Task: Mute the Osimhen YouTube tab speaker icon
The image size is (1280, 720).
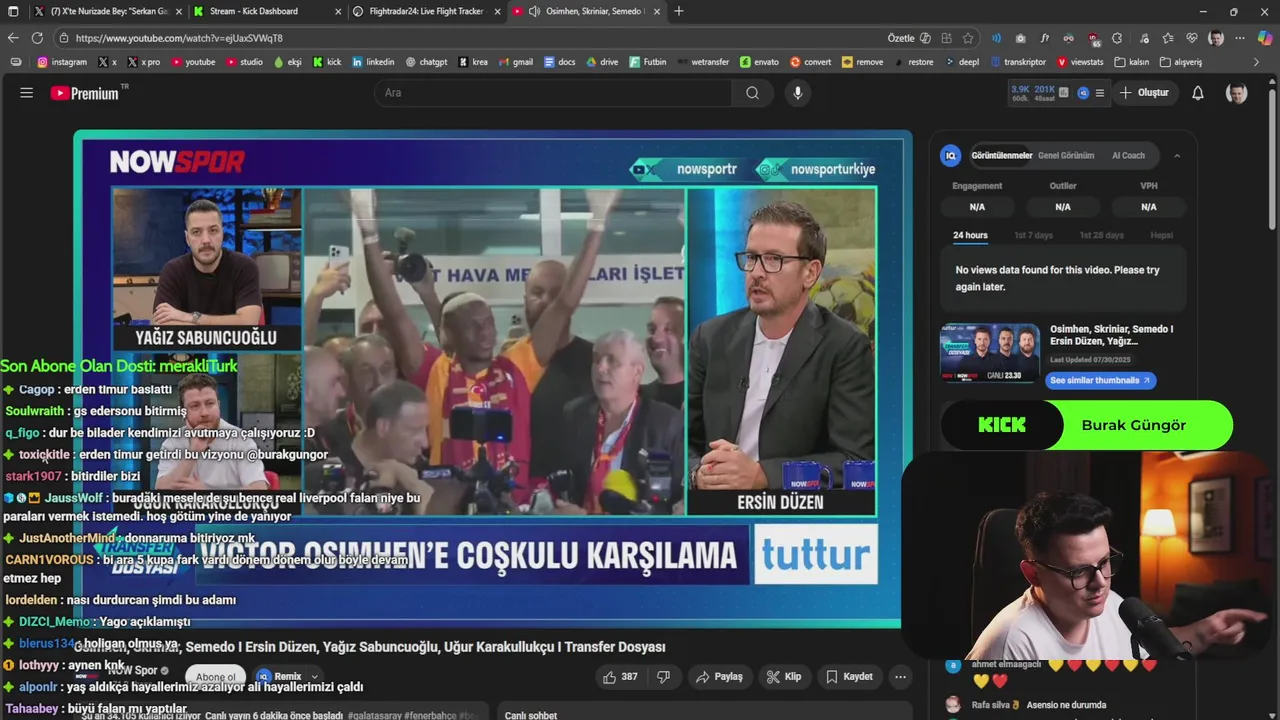Action: click(x=534, y=11)
